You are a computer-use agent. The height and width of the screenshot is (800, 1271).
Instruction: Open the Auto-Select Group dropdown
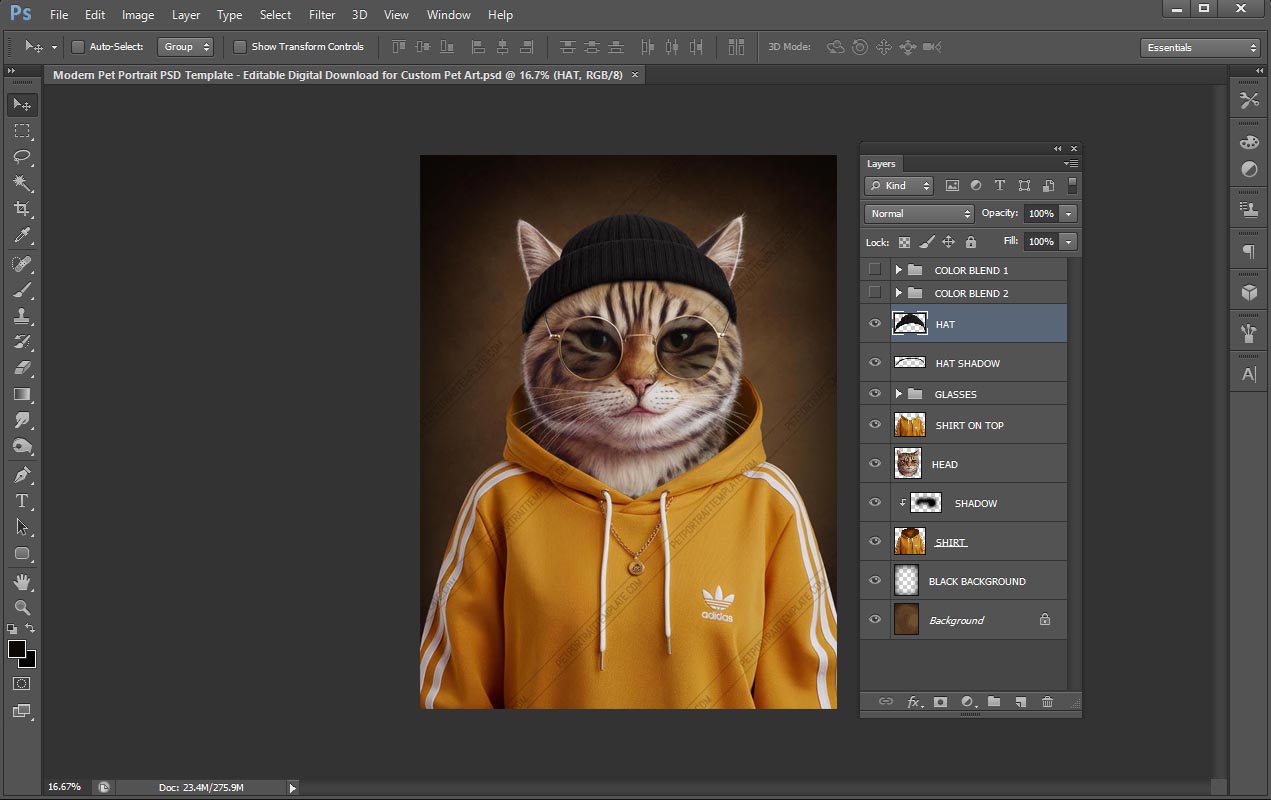coord(186,47)
